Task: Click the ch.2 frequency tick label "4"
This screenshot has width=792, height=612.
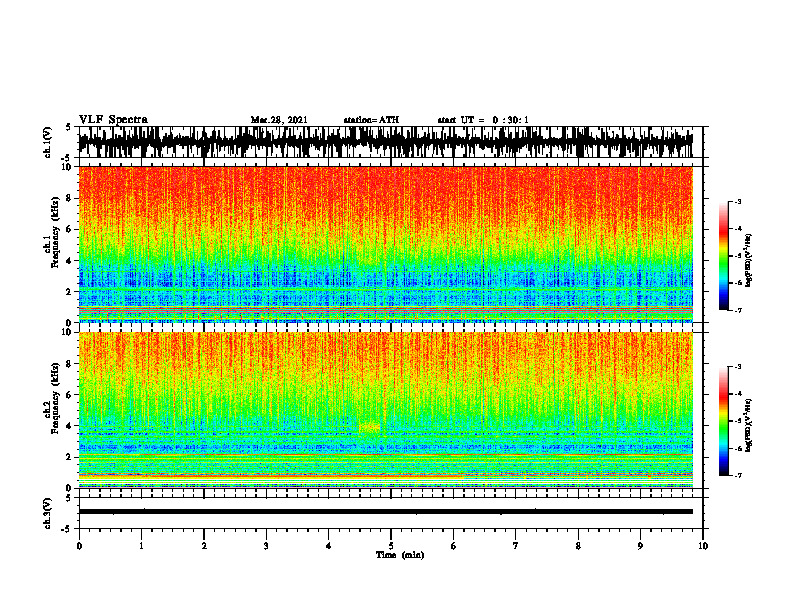Action: [69, 426]
